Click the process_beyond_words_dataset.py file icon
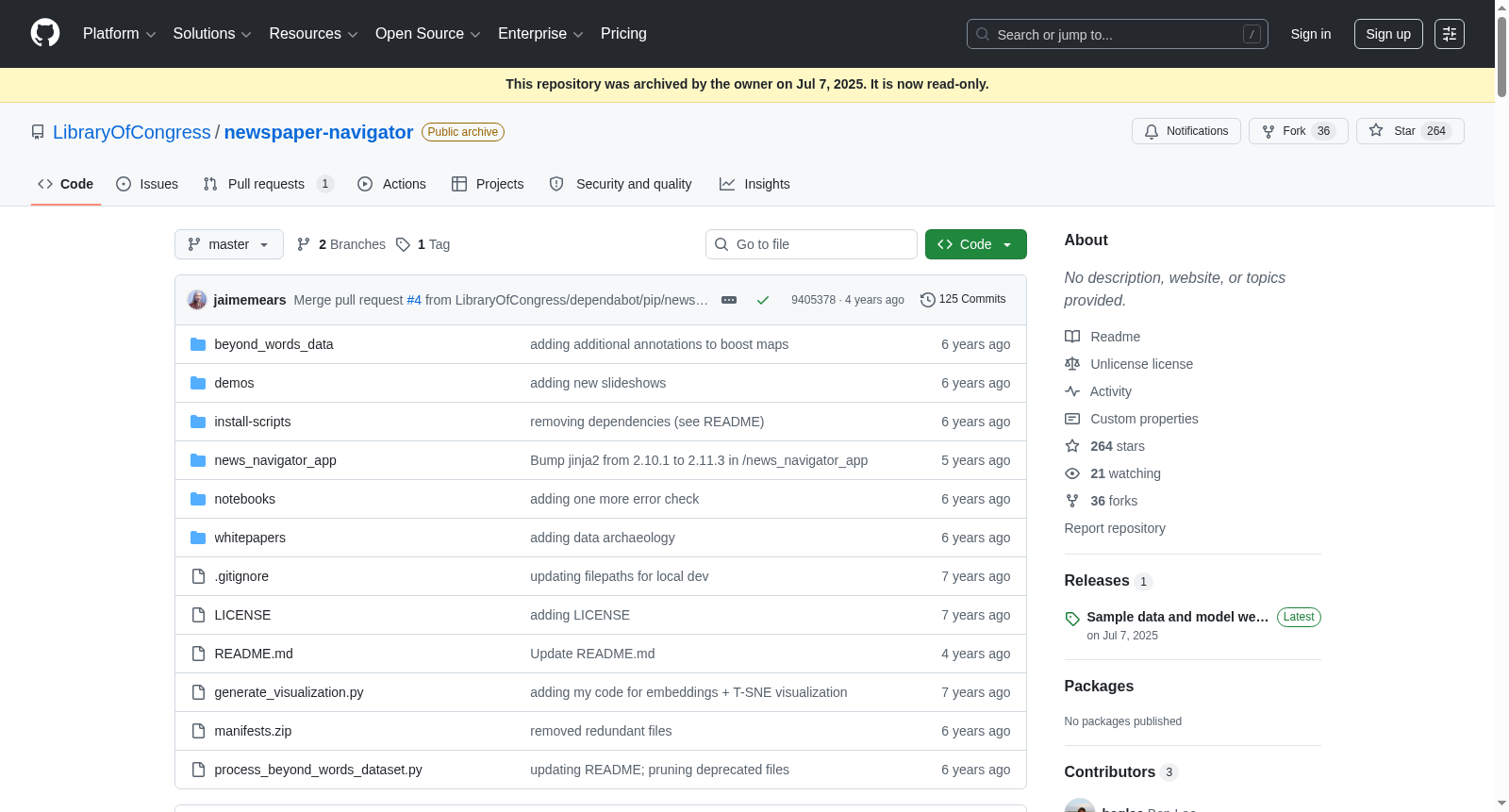The width and height of the screenshot is (1509, 812). pyautogui.click(x=198, y=770)
